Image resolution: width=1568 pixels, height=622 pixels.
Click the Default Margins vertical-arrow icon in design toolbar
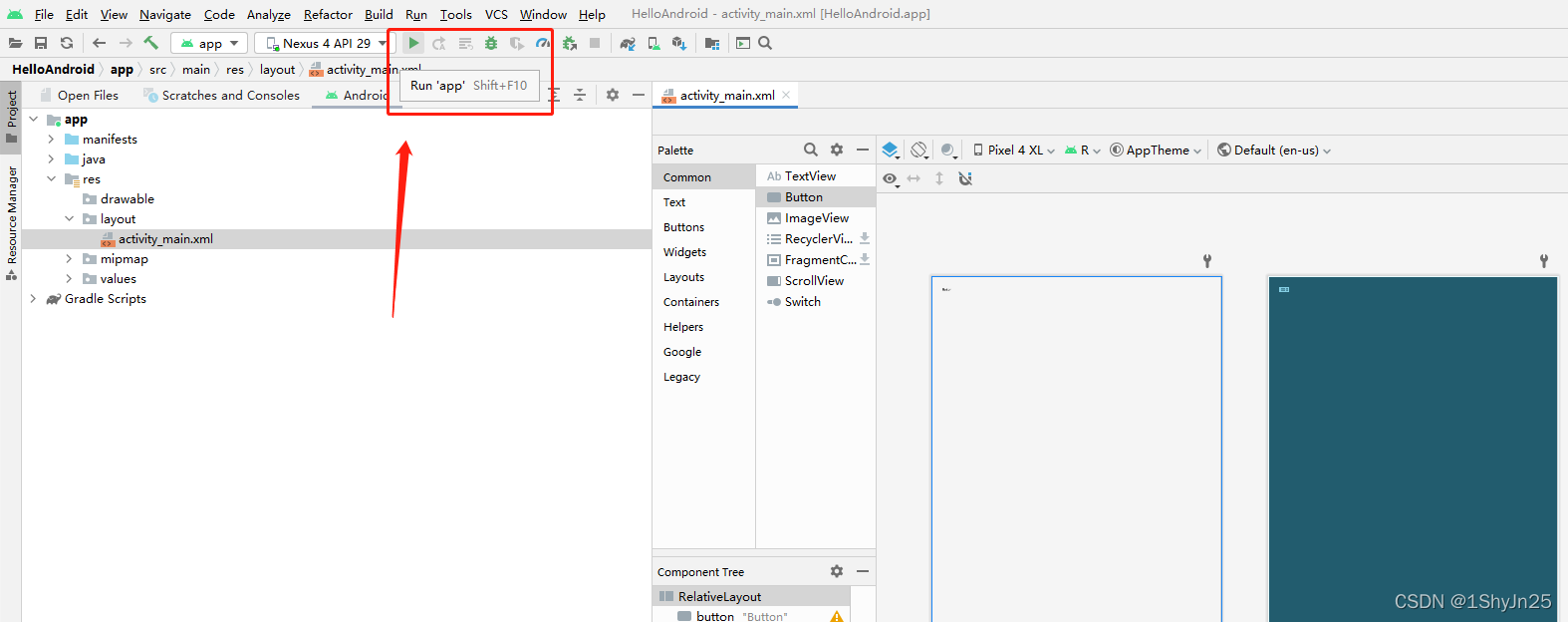939,178
